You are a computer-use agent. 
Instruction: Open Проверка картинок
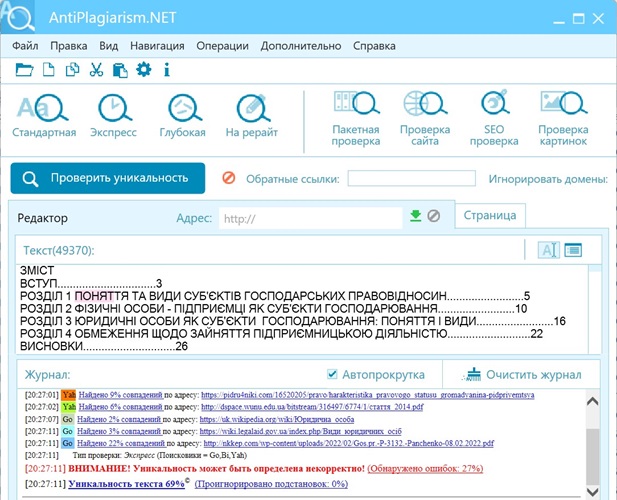click(x=563, y=118)
